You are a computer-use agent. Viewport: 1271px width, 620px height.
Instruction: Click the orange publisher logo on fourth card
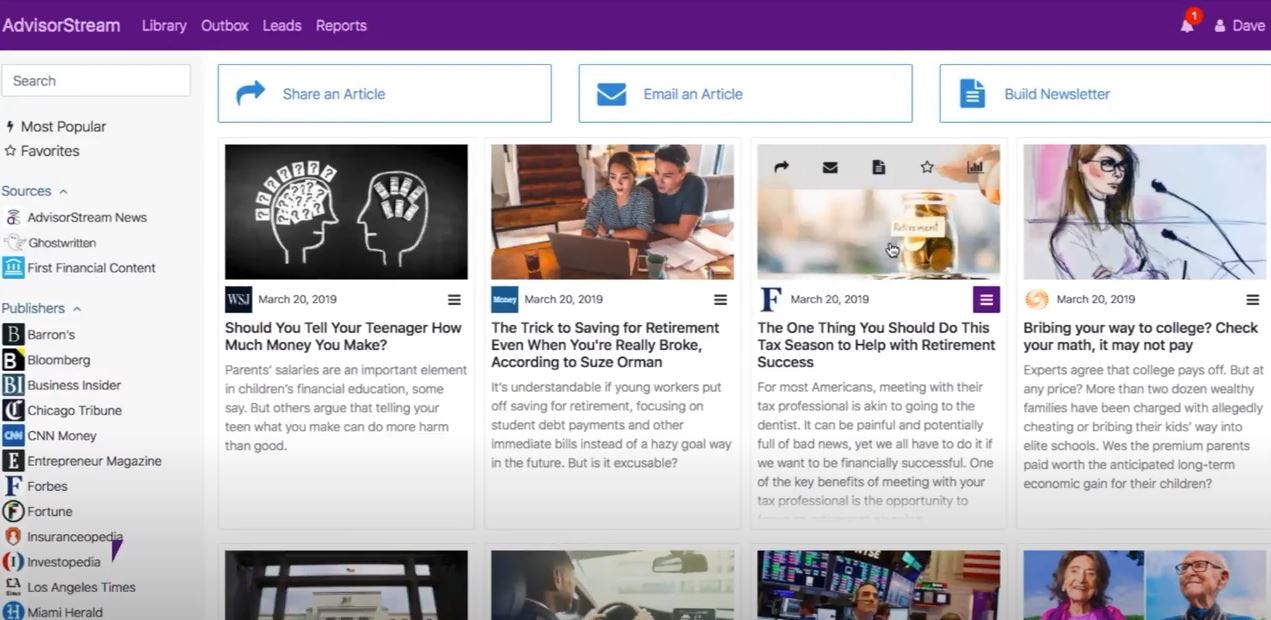coord(1036,299)
